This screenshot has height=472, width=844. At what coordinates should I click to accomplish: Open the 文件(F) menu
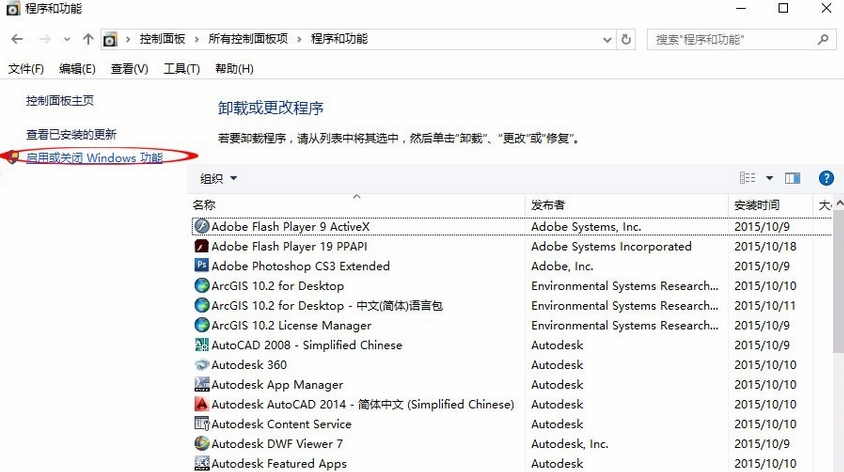pyautogui.click(x=26, y=69)
